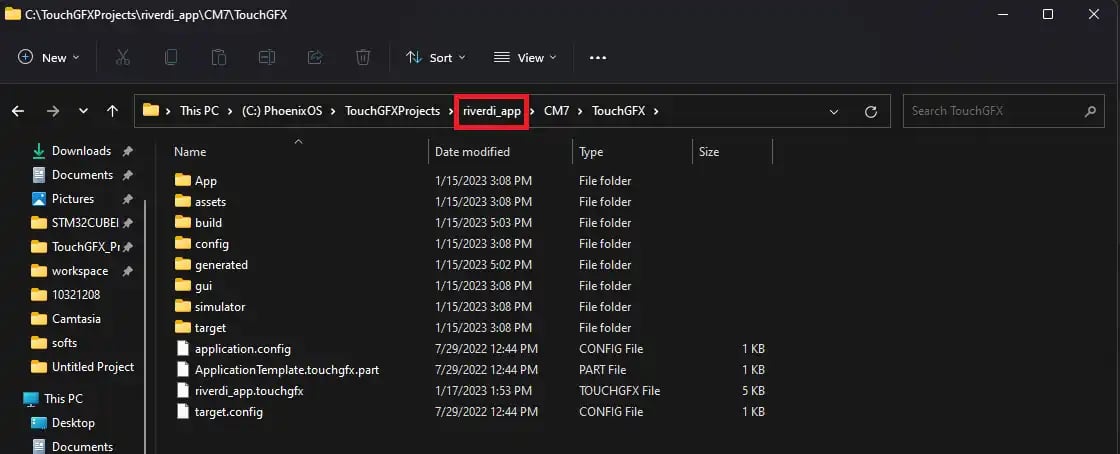Click the Rename icon in toolbar
This screenshot has width=1120, height=454.
pyautogui.click(x=267, y=58)
